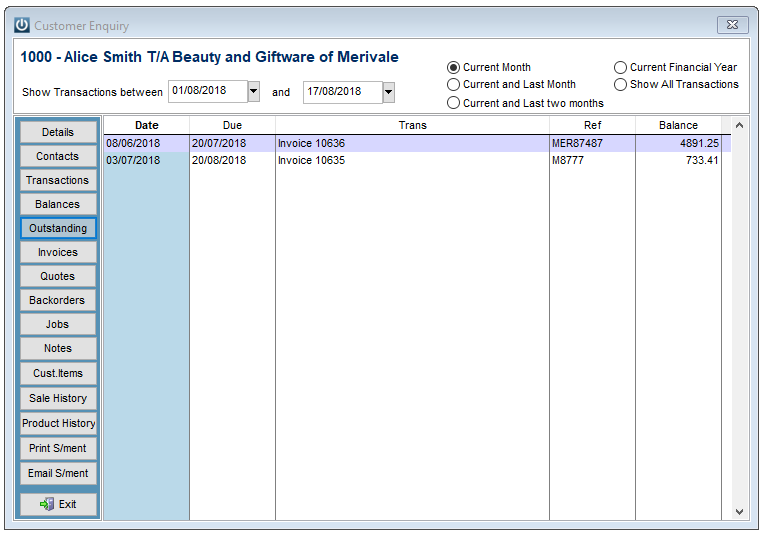Image resolution: width=764 pixels, height=536 pixels.
Task: Open Cust.Items section
Action: click(x=58, y=373)
